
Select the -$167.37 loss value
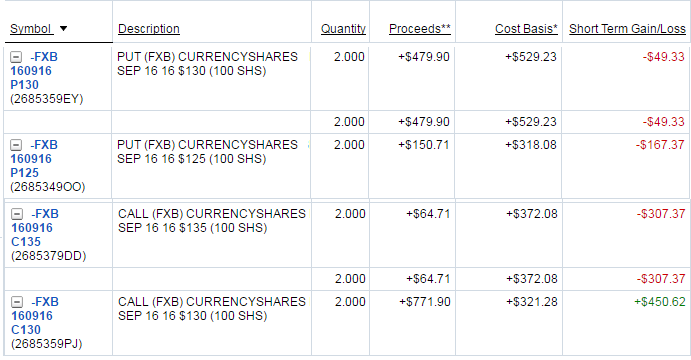660,145
